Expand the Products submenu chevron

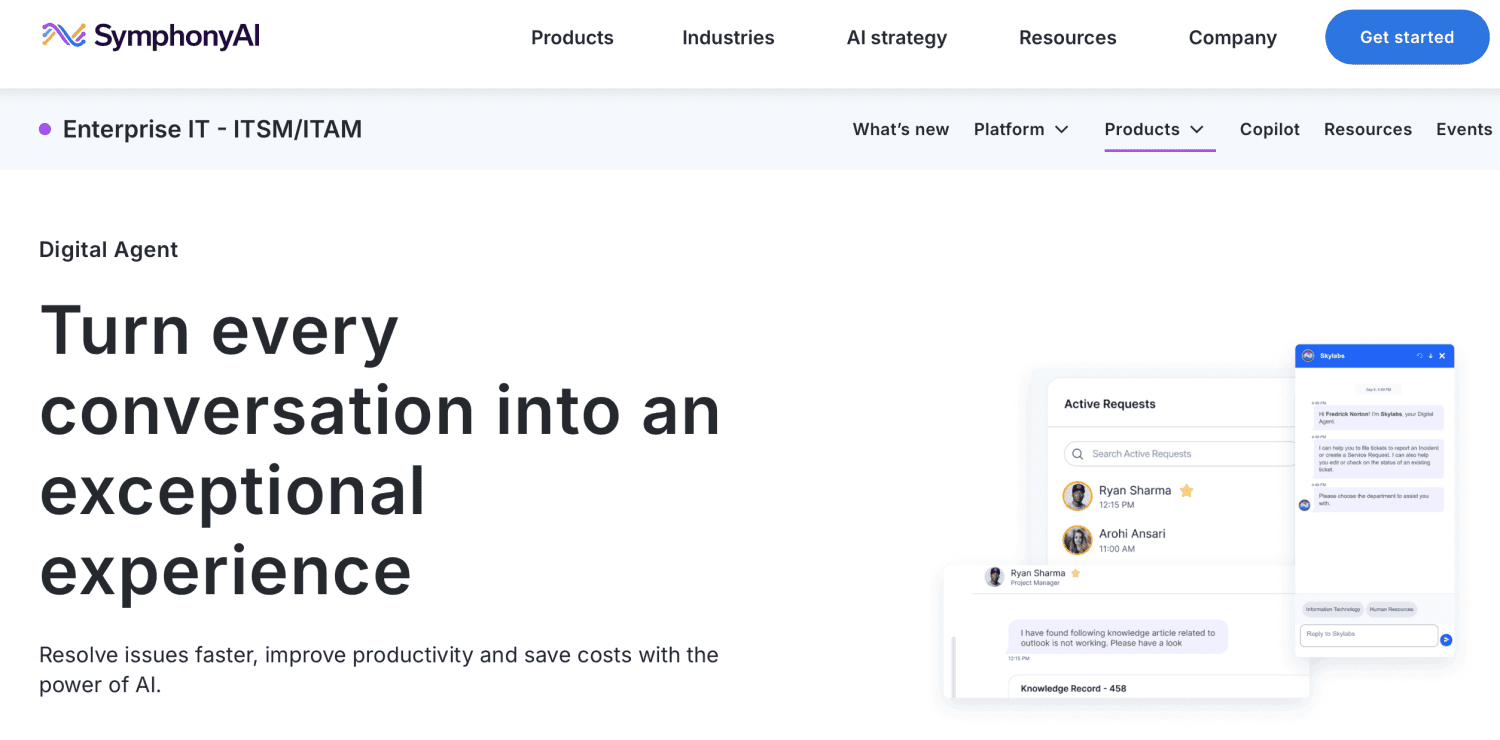[x=1197, y=129]
